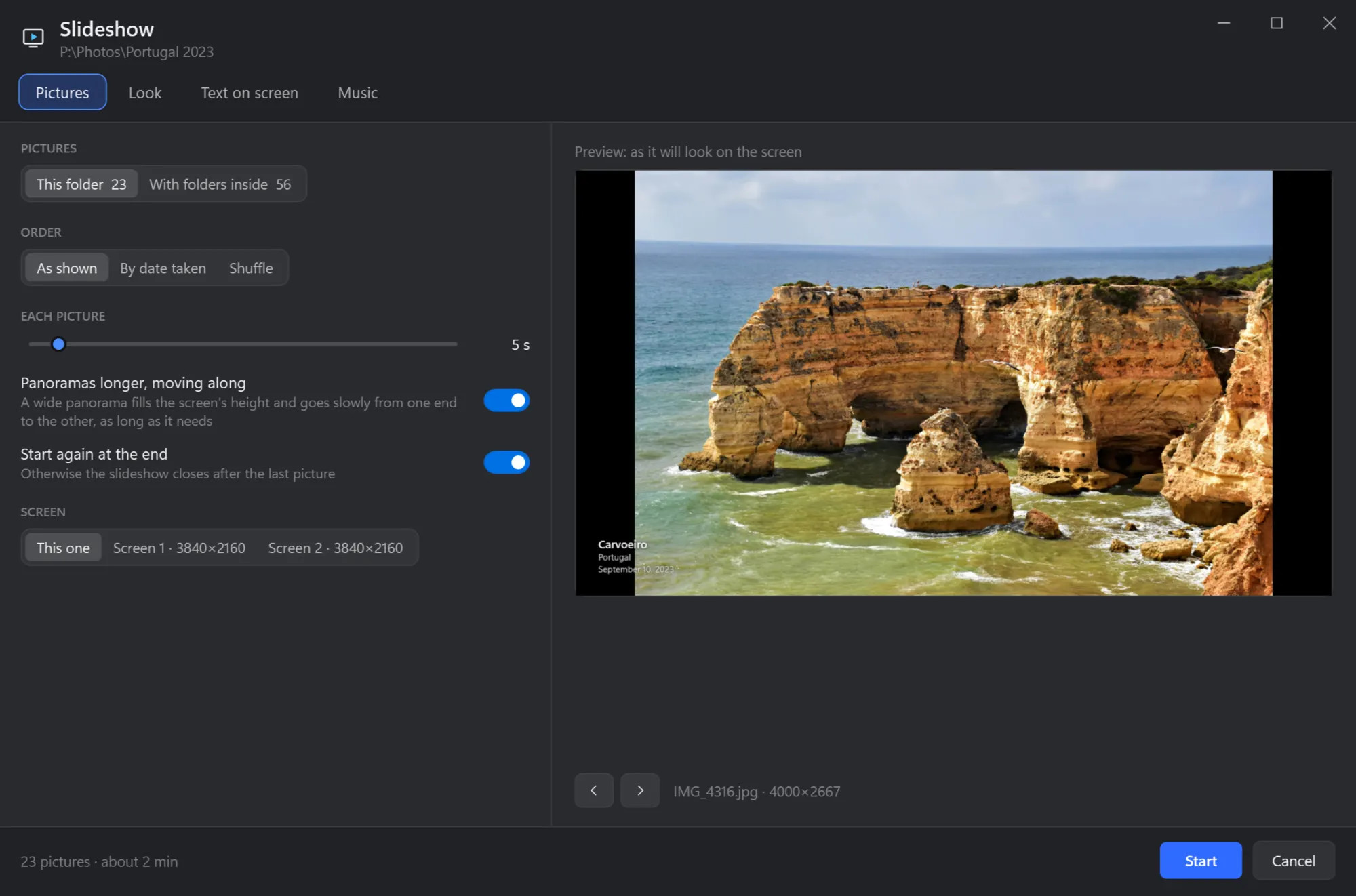Select Screen 2 · 3840×2160
Screen dimensions: 1356x896
336,548
